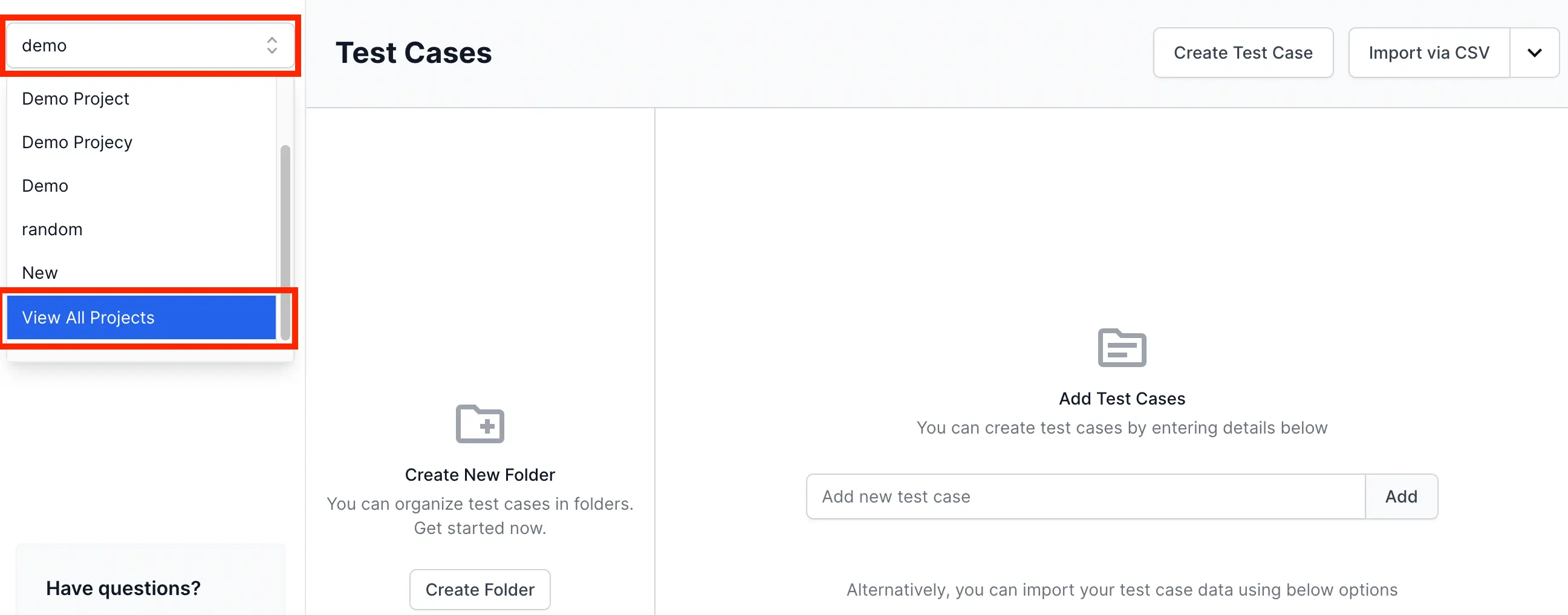Open the demo project selector dropdown
1568x615 pixels.
point(140,46)
